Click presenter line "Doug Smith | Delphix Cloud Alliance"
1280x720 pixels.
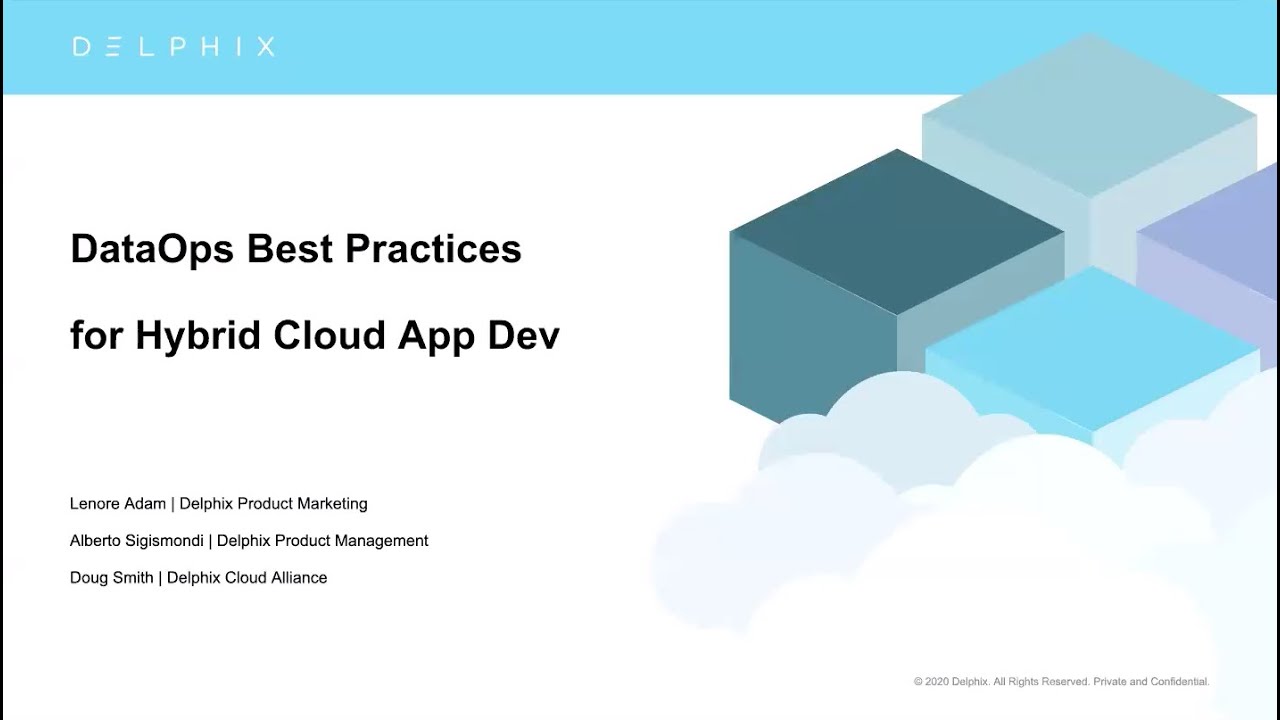coord(199,578)
